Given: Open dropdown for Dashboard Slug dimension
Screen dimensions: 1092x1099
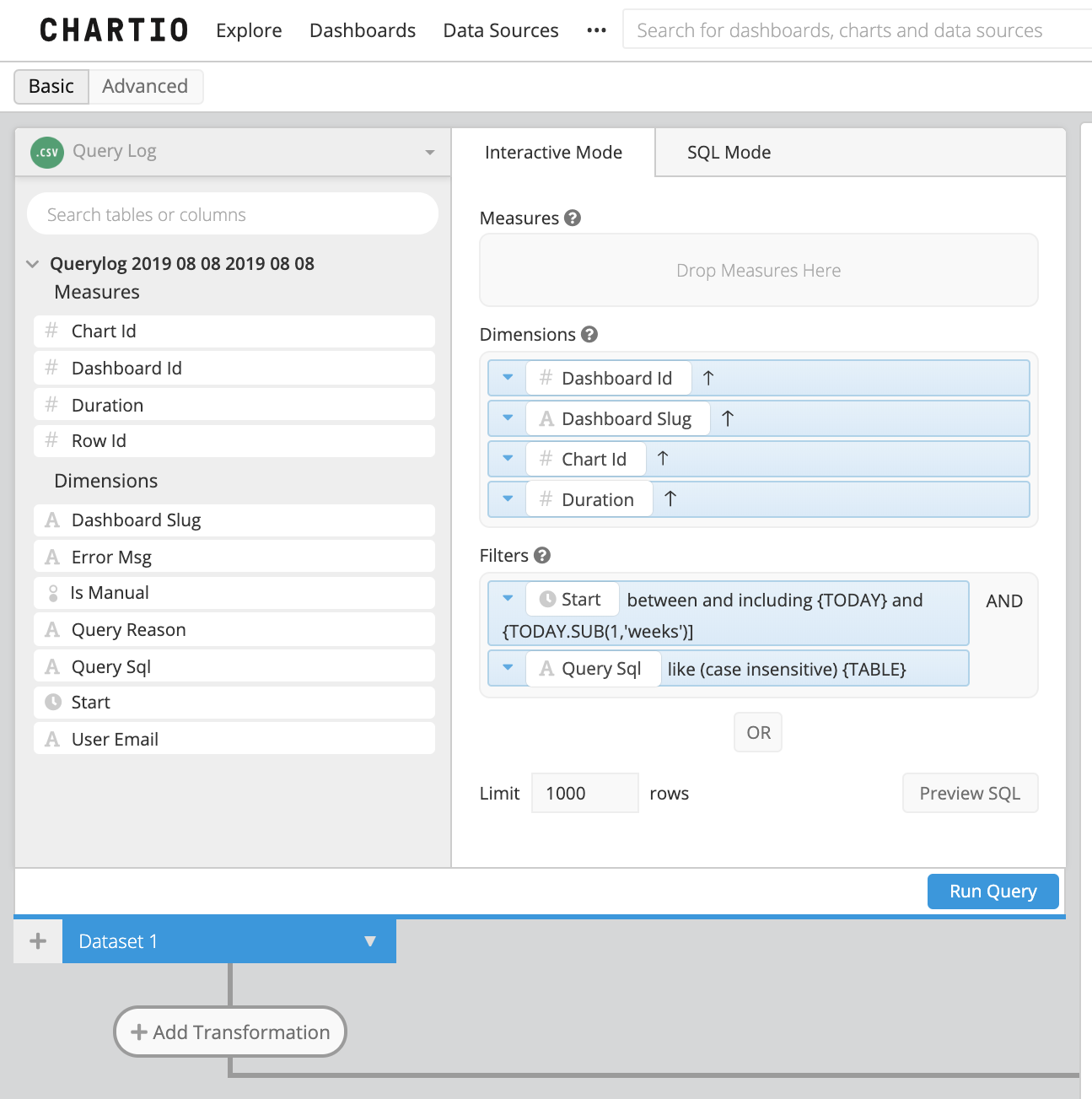Looking at the screenshot, I should pos(508,418).
